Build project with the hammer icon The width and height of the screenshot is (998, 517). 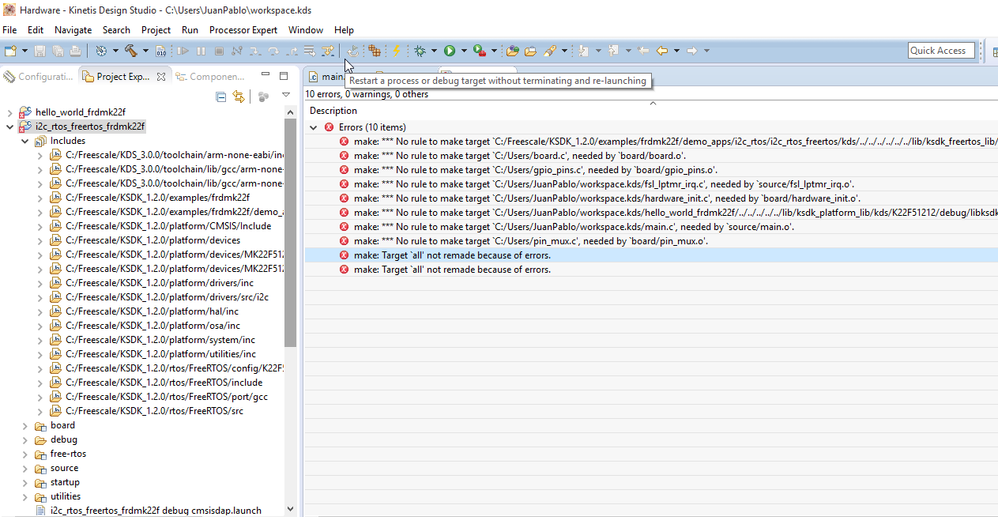click(131, 50)
